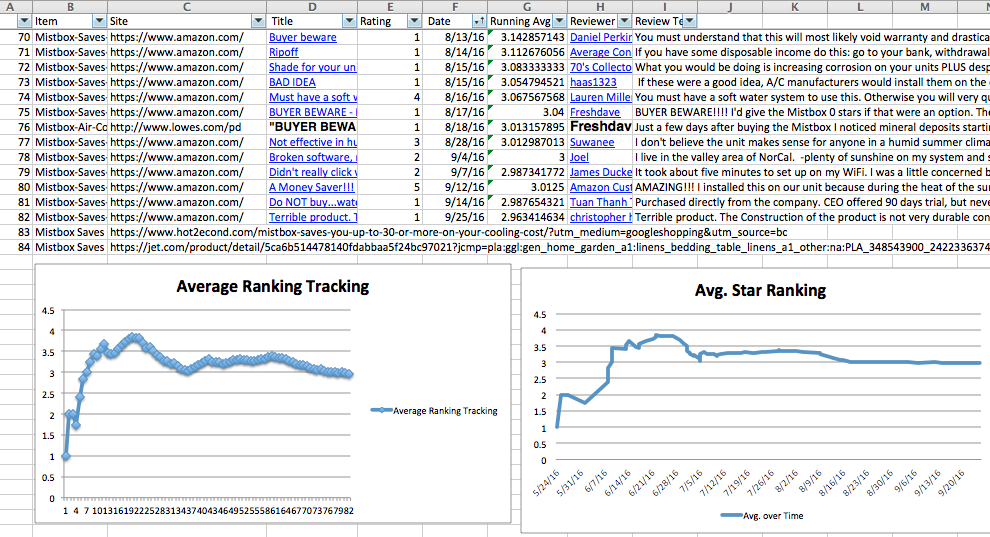Click the hot2econd.com URL cell in row 83
The height and width of the screenshot is (537, 990).
click(448, 232)
